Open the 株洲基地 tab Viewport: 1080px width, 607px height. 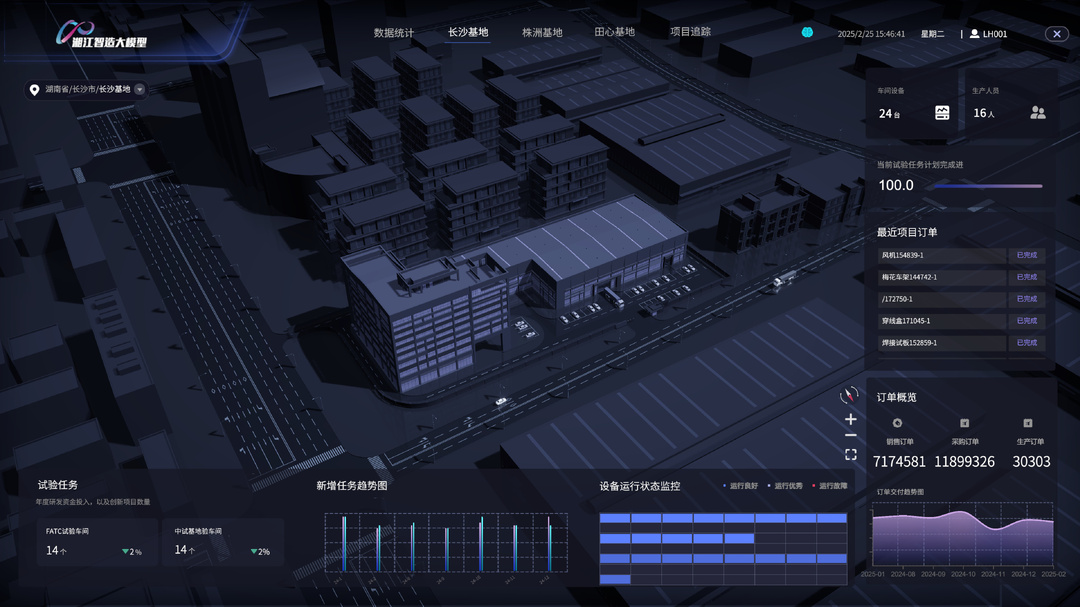542,33
